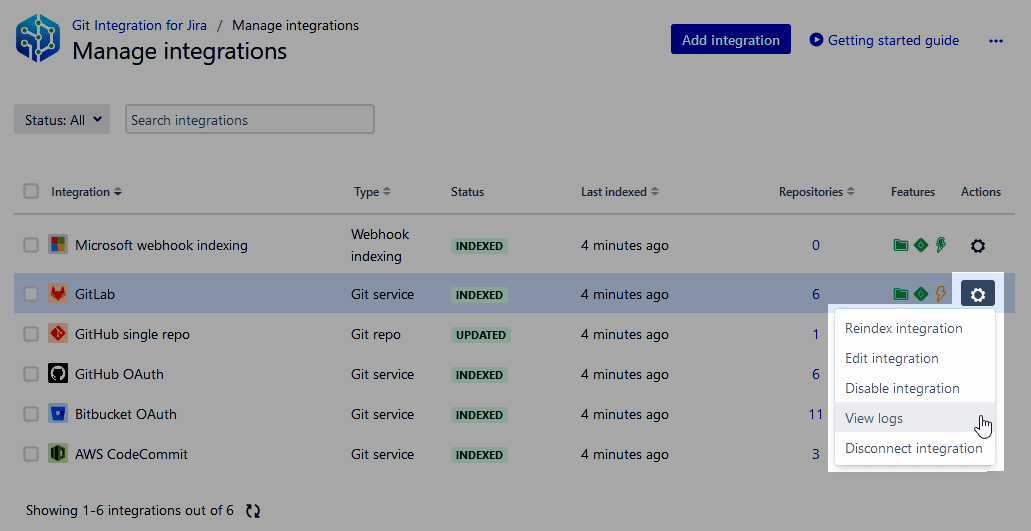Click the refresh icon beside integrations count

click(x=253, y=511)
